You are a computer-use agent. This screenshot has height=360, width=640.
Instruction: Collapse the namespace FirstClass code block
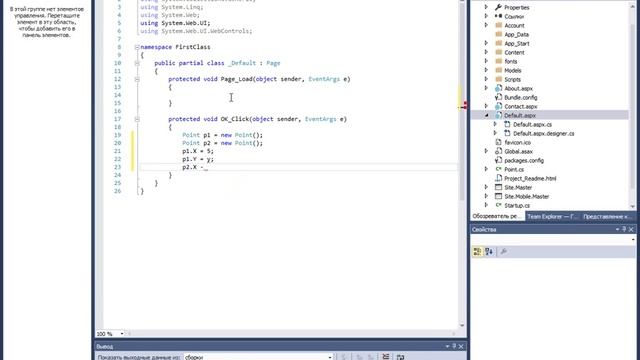coord(137,47)
